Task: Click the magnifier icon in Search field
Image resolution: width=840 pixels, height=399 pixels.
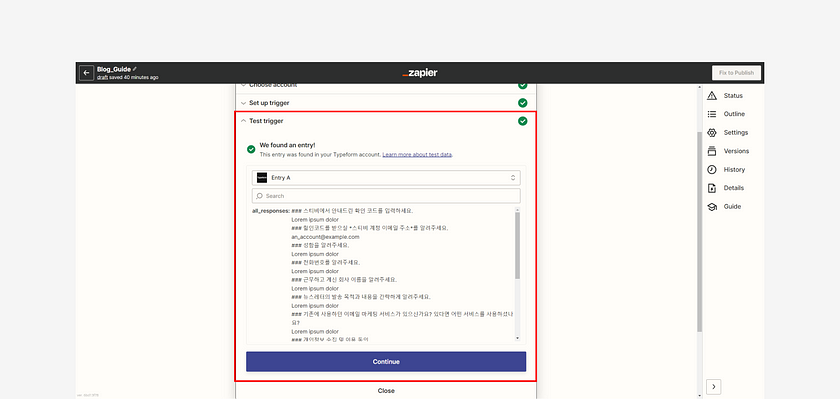Action: click(x=259, y=196)
